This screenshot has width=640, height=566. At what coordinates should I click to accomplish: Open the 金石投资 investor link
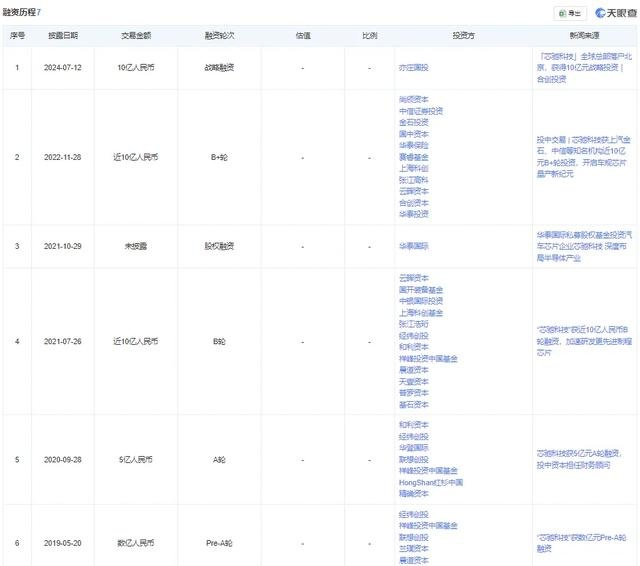[413, 122]
